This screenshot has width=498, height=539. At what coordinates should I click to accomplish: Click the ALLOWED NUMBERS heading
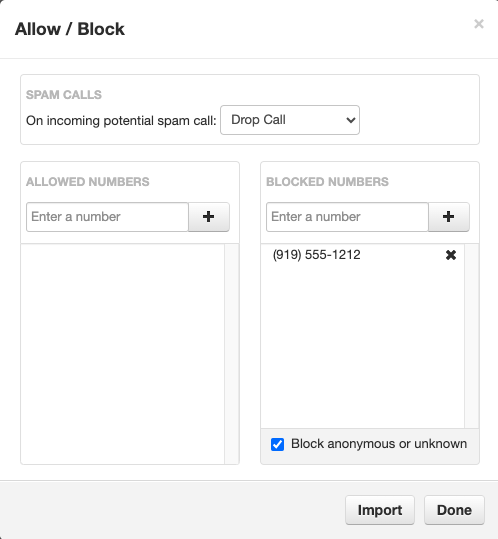(88, 182)
